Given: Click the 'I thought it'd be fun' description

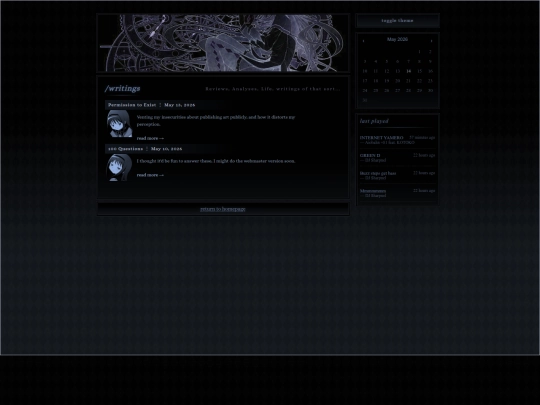Looking at the screenshot, I should click(x=216, y=161).
